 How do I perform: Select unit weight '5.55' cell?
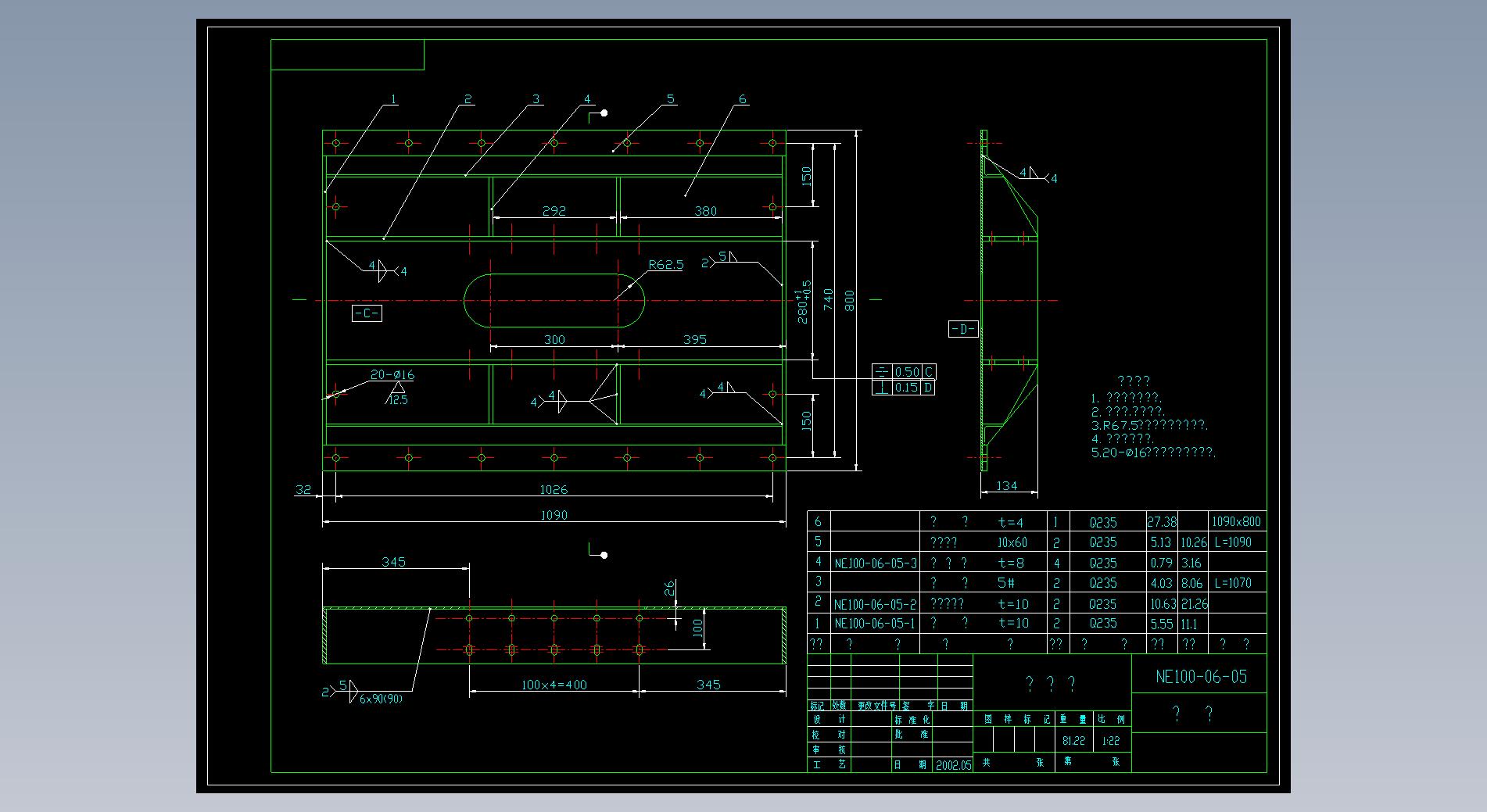coord(1161,624)
